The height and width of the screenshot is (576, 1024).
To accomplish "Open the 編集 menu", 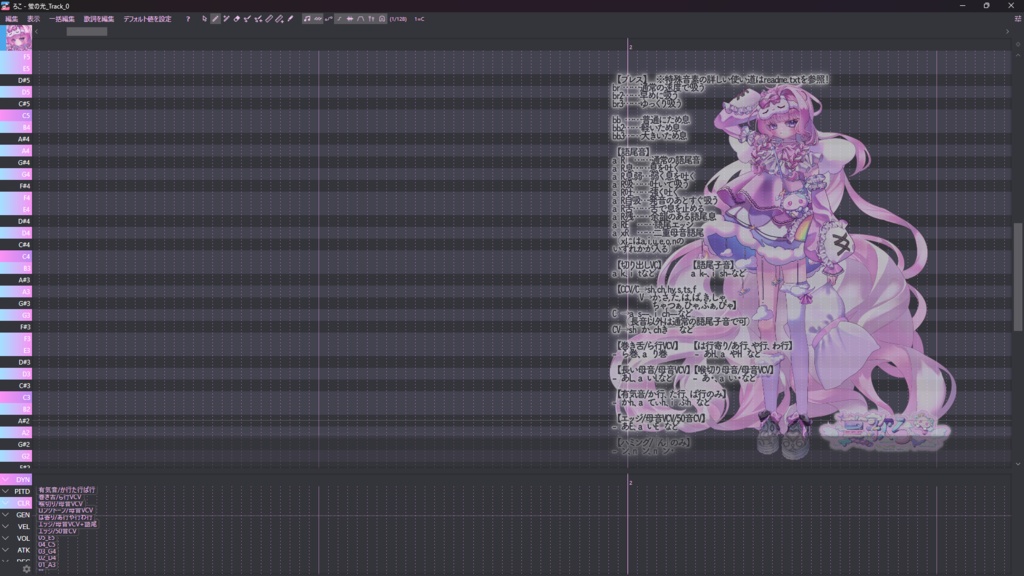I will coord(12,19).
